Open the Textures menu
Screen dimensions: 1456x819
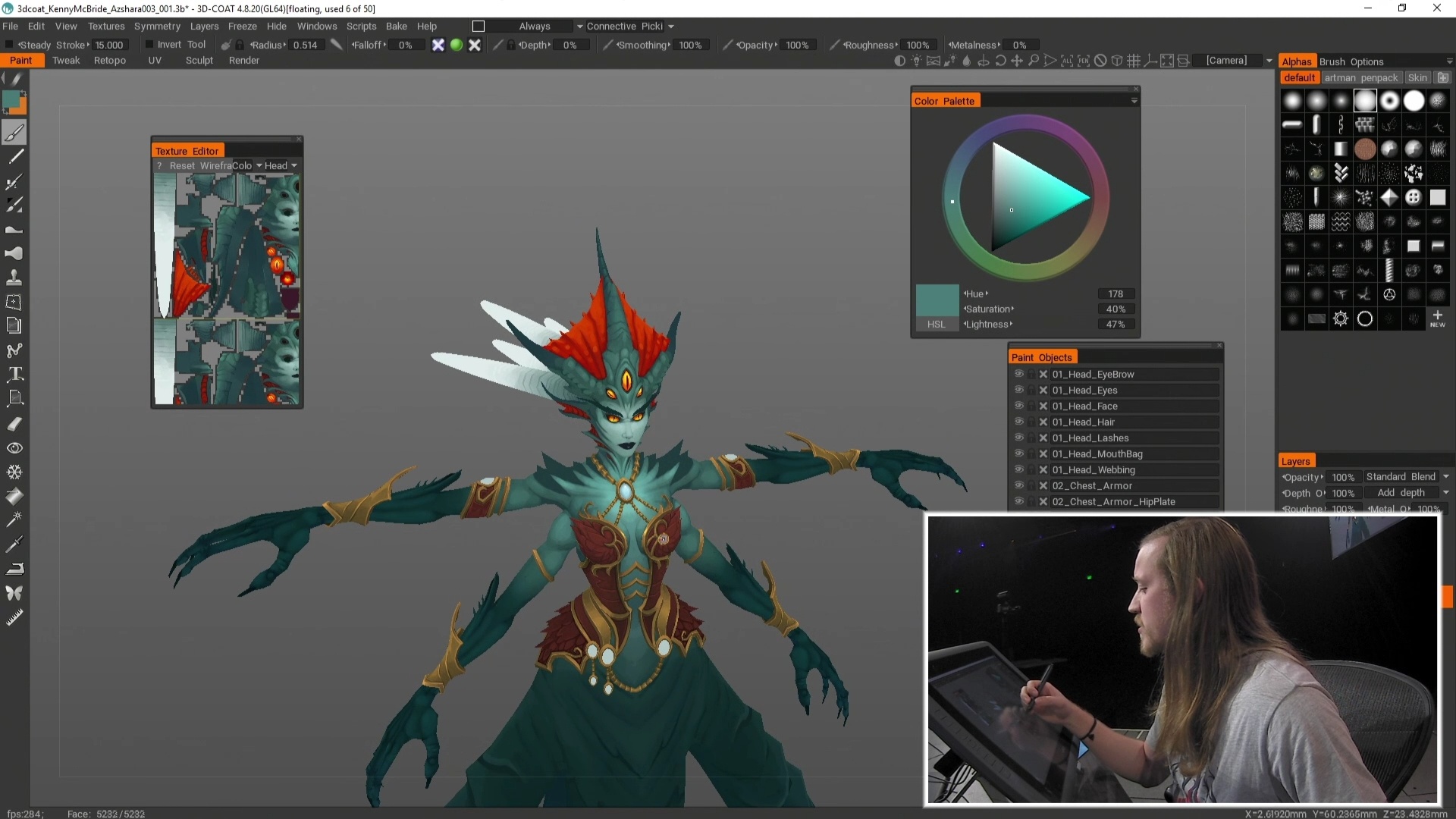(106, 27)
